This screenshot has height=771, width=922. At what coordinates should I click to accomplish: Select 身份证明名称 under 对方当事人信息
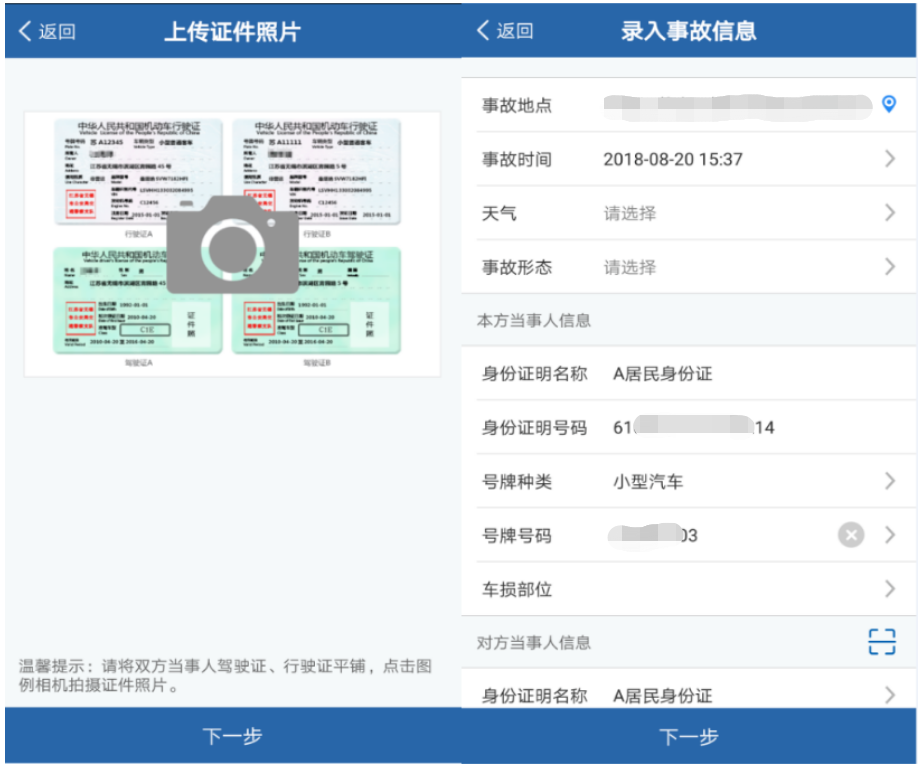coord(690,694)
